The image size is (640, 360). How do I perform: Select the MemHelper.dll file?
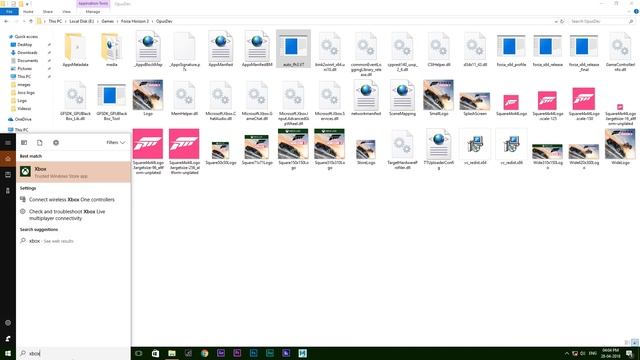click(184, 99)
